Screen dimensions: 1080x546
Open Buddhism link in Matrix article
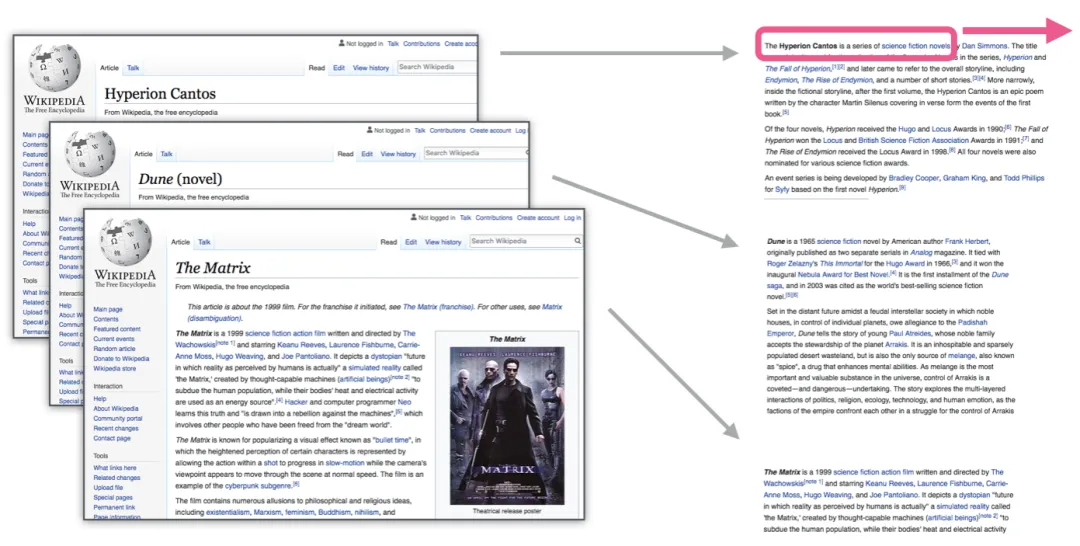tap(334, 512)
